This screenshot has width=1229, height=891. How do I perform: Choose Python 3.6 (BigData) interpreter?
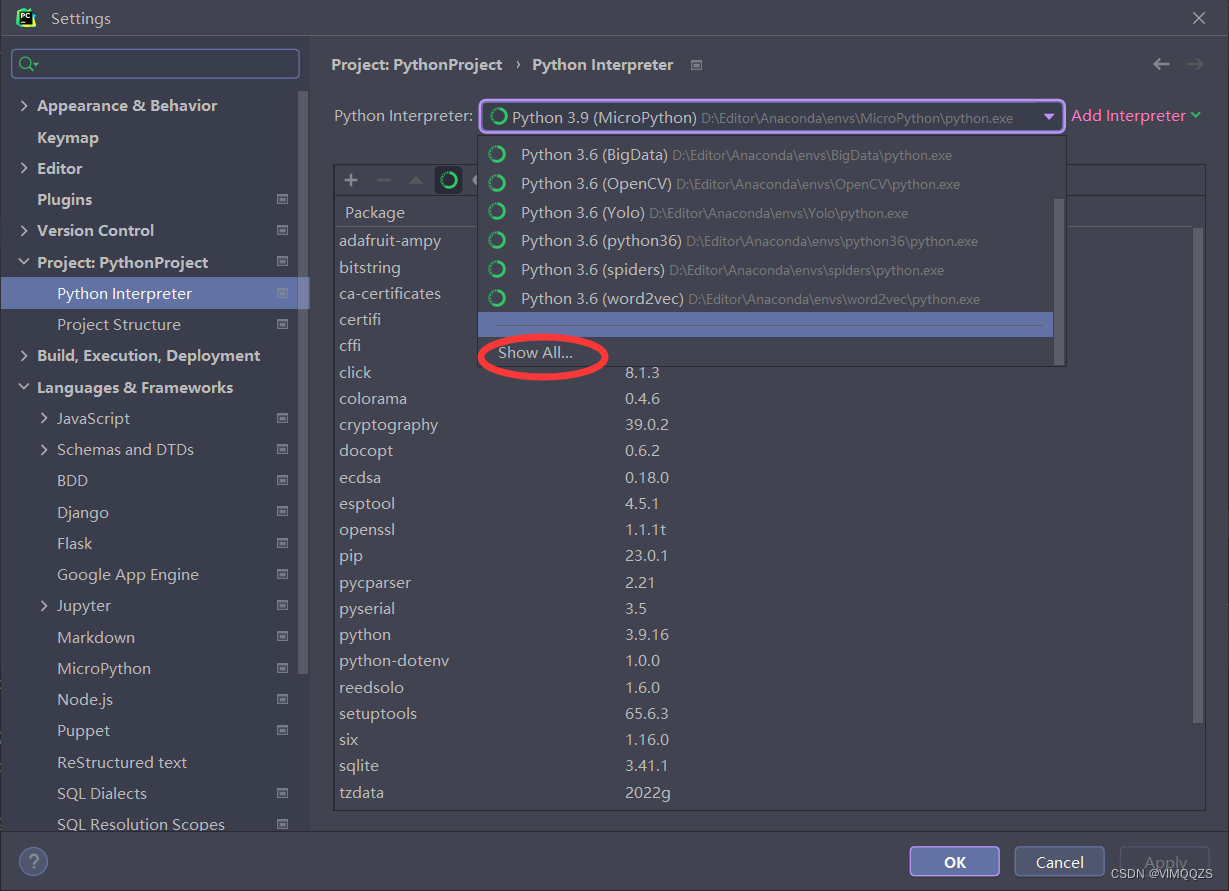point(766,155)
